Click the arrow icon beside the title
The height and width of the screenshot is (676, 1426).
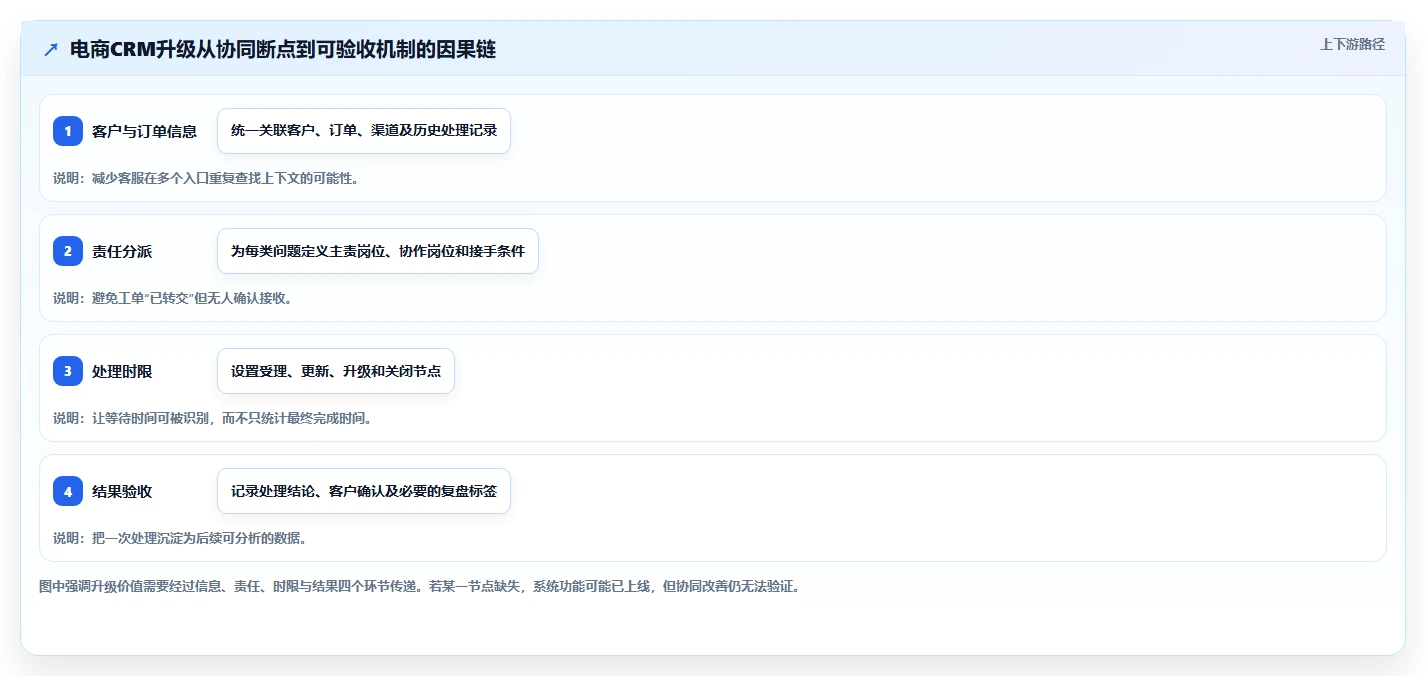(x=51, y=50)
